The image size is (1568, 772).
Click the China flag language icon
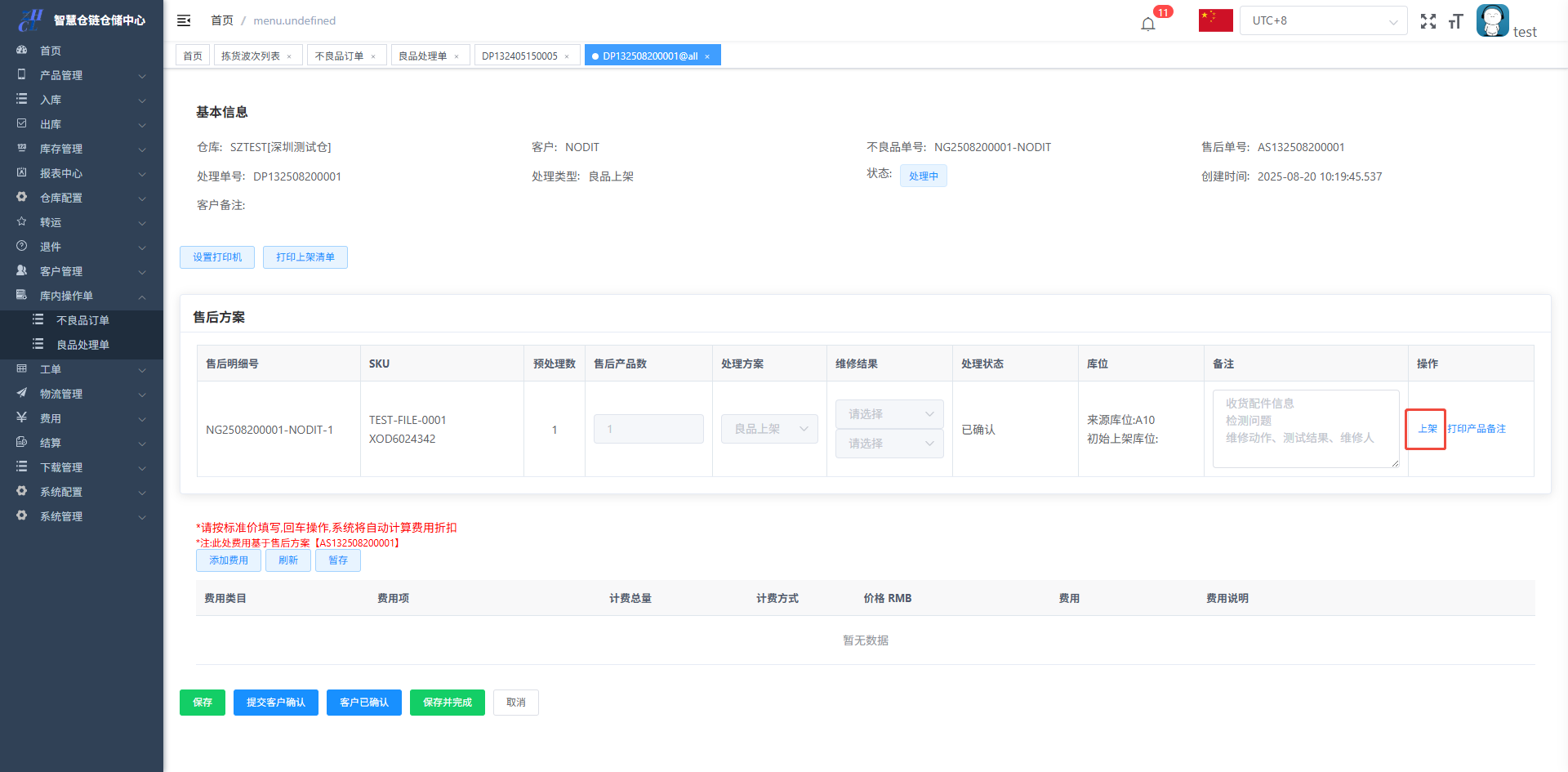[1215, 20]
